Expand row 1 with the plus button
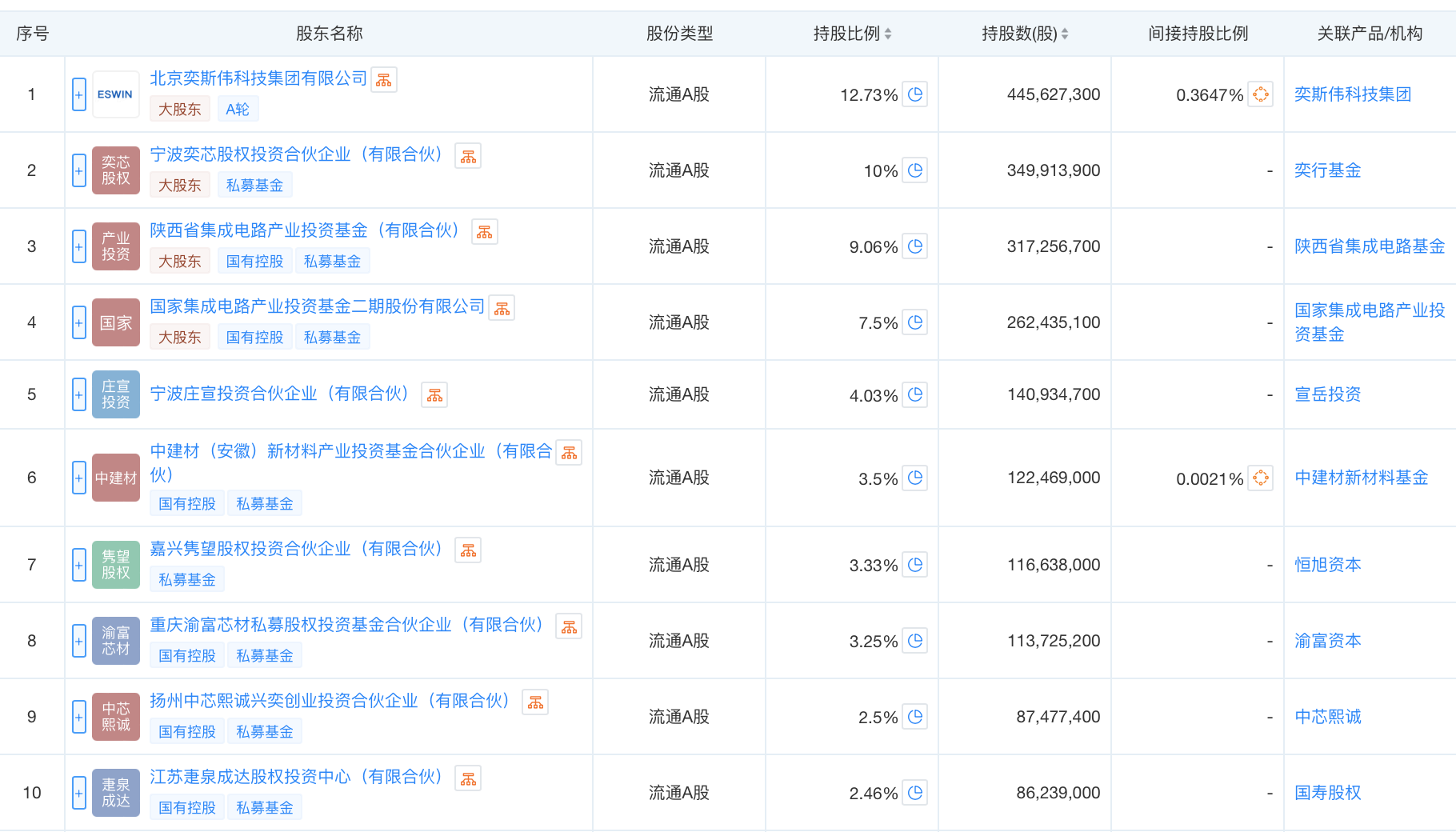The width and height of the screenshot is (1456, 832). pos(79,94)
